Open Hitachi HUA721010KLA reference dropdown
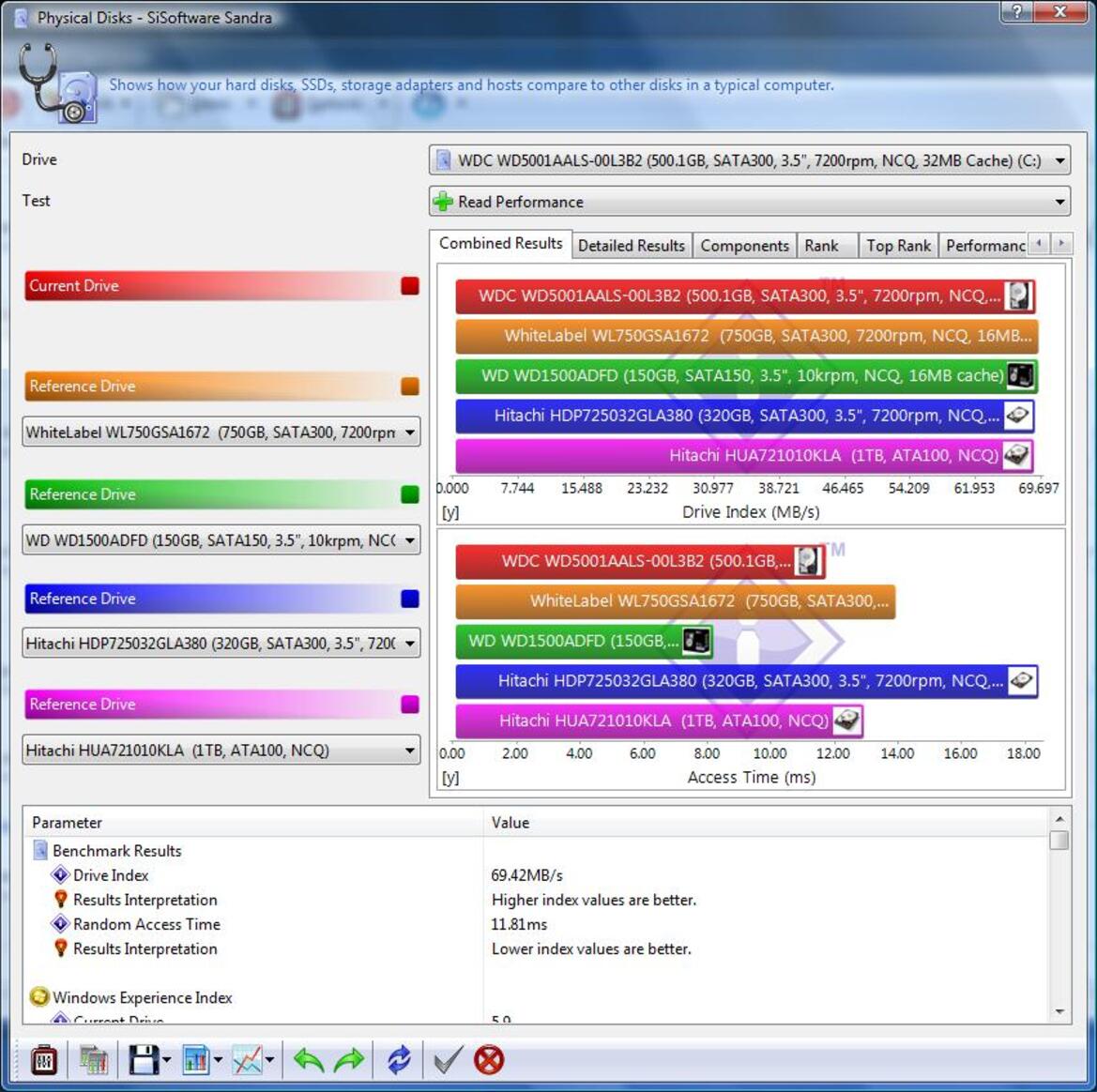Viewport: 1097px width, 1092px height. (221, 750)
